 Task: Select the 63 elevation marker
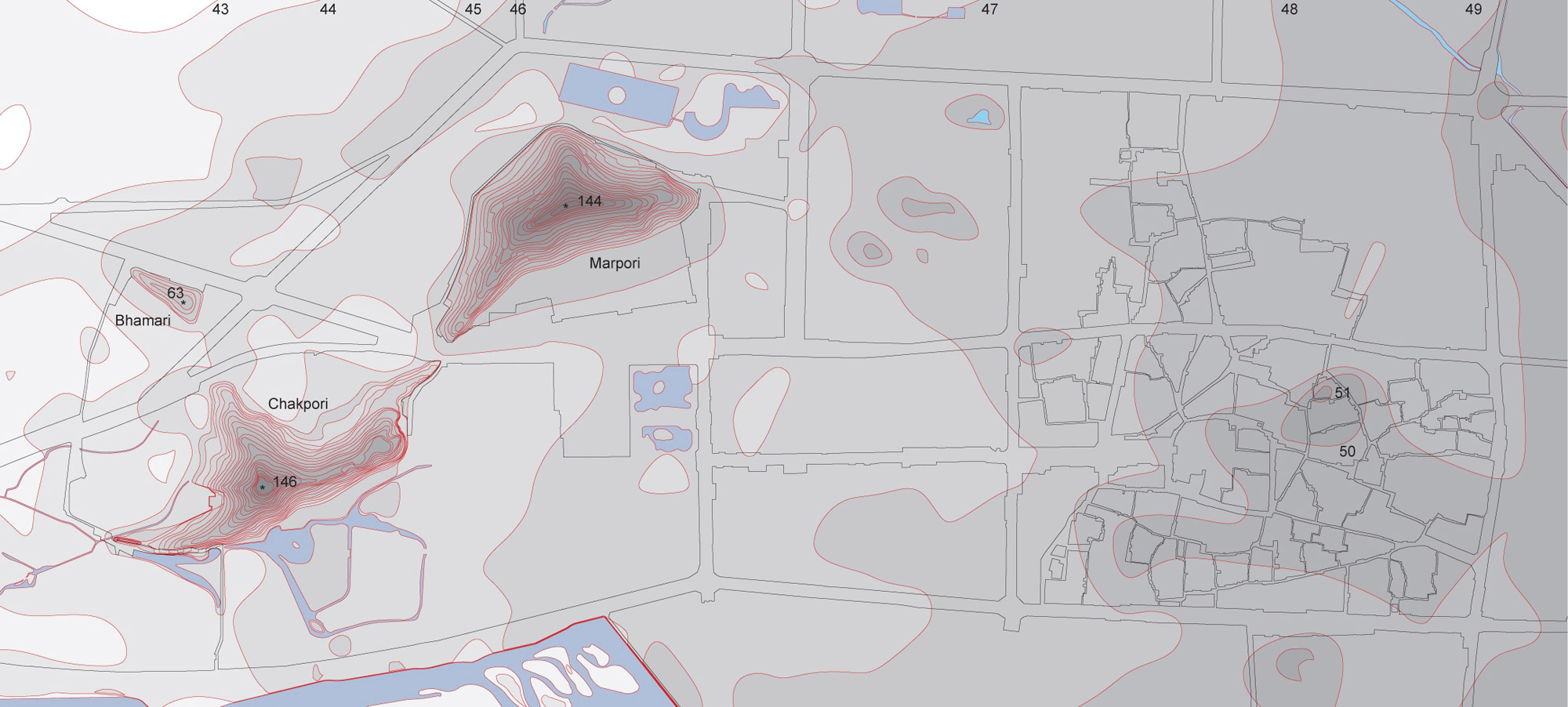[x=175, y=293]
